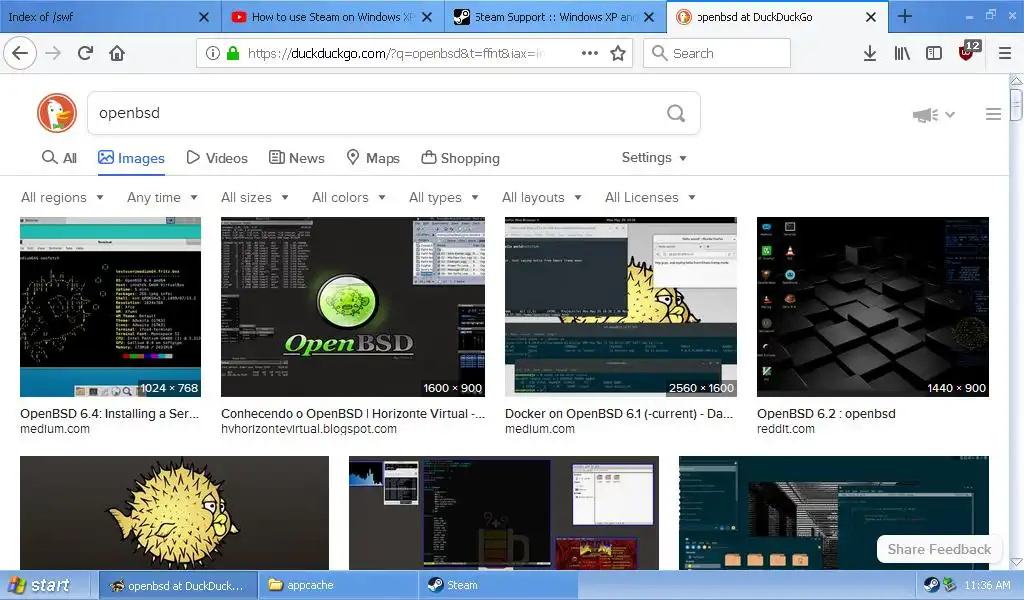Click the Firefox Search box
Image resolution: width=1024 pixels, height=600 pixels.
click(x=716, y=53)
